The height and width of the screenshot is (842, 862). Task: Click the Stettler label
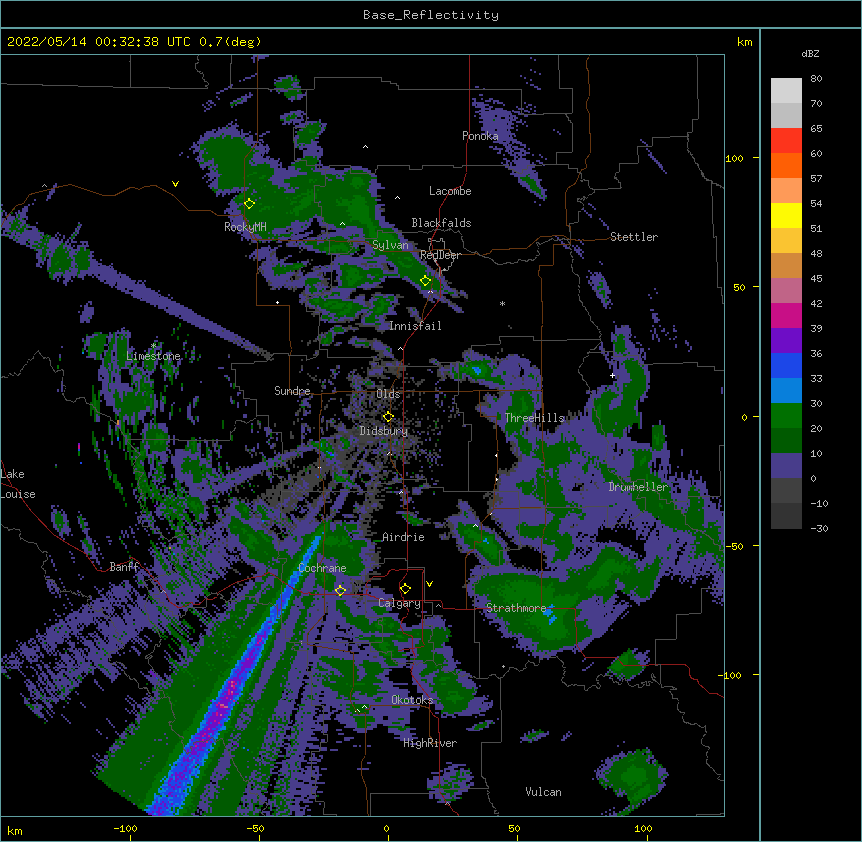(x=634, y=237)
